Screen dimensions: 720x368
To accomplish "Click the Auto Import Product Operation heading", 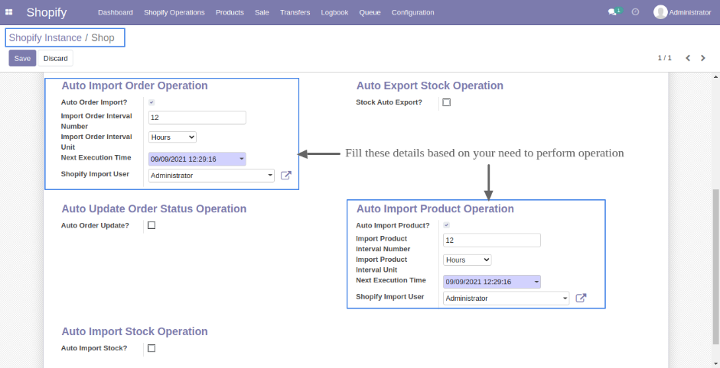I will point(435,209).
